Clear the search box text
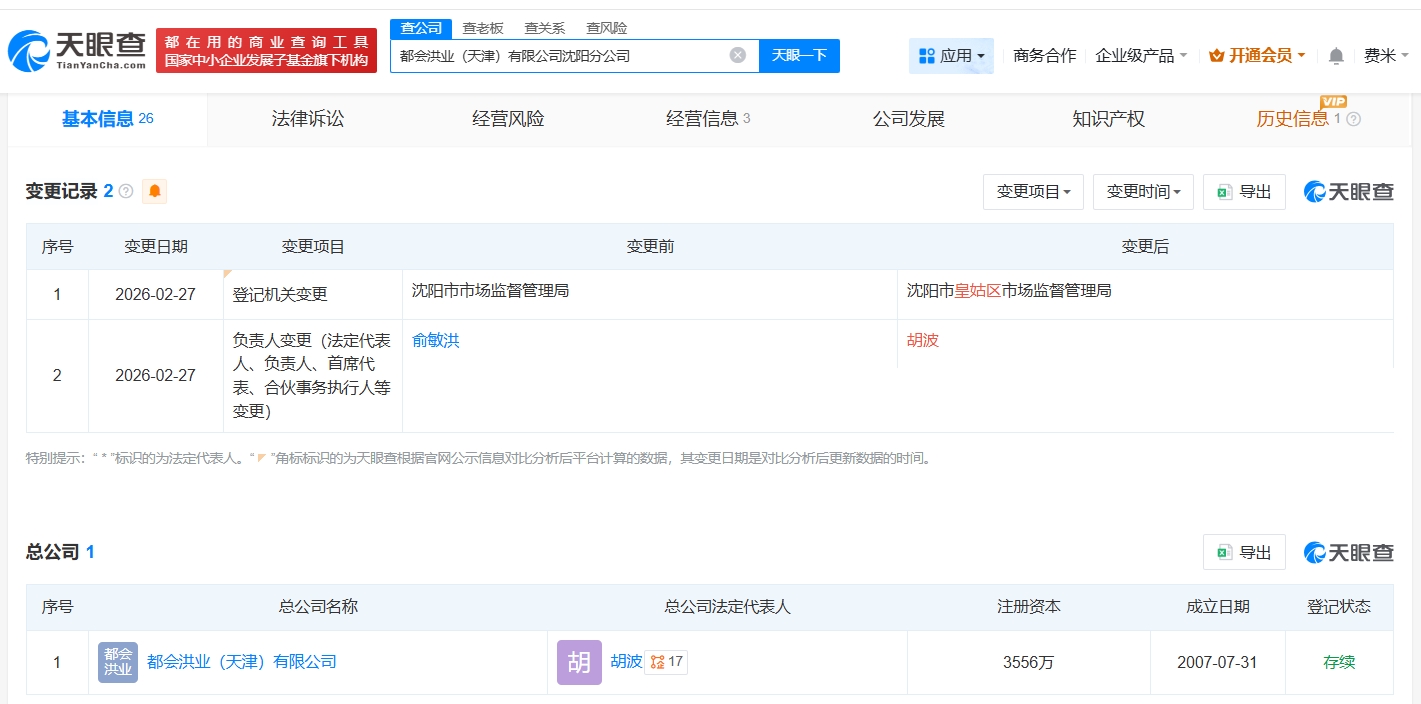1421x704 pixels. point(737,56)
